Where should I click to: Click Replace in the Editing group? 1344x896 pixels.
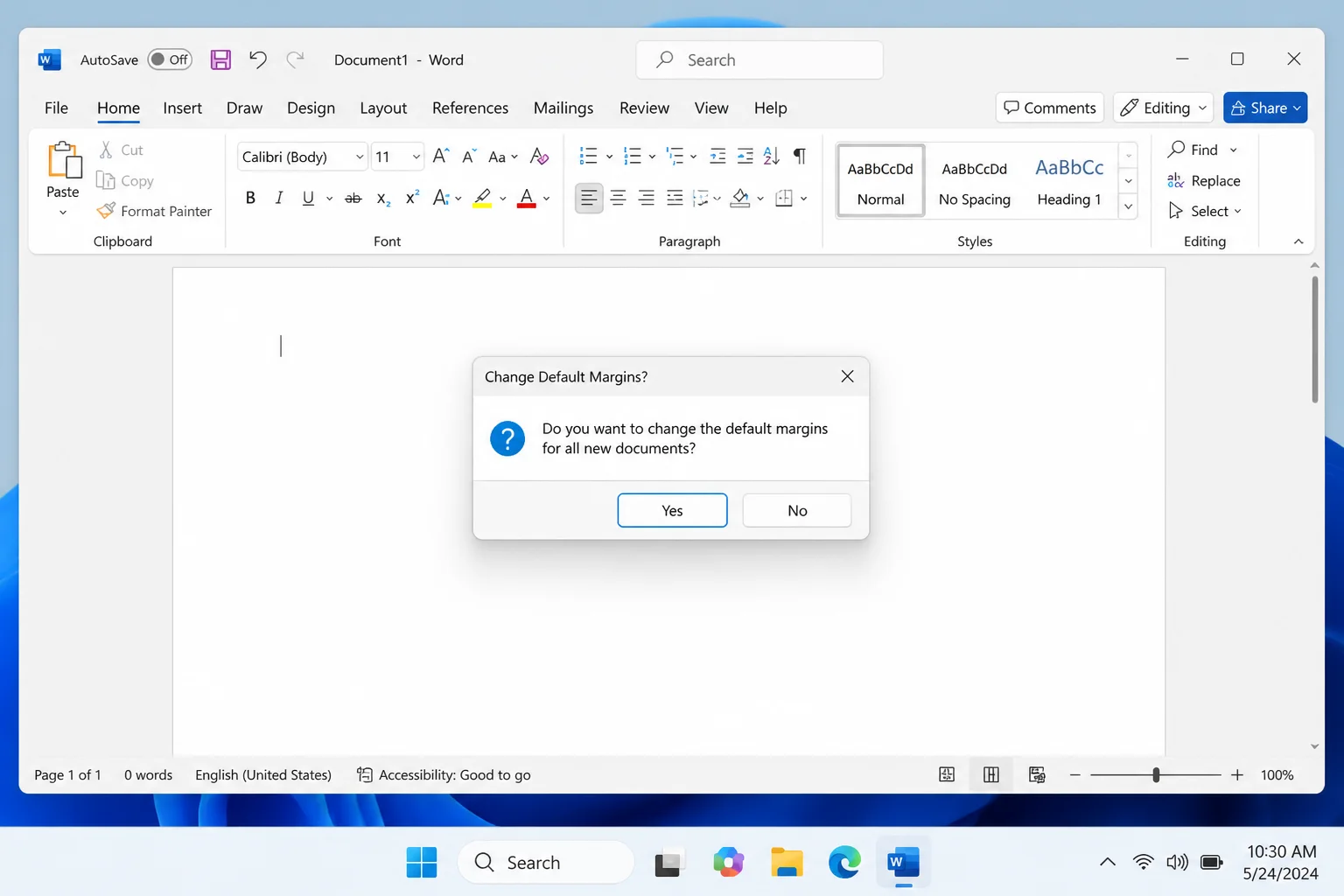click(1203, 180)
